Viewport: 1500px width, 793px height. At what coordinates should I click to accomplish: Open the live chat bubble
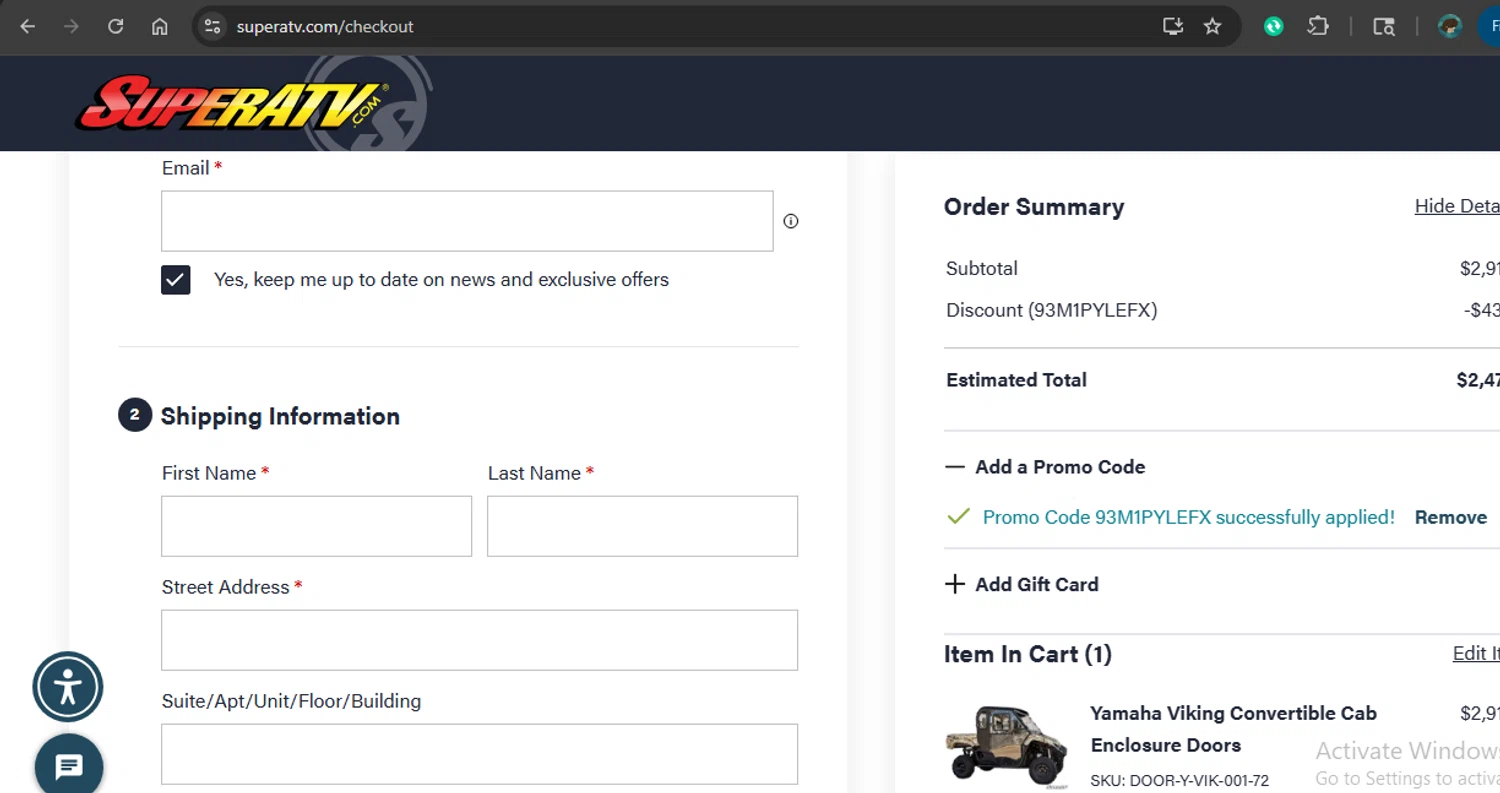(x=68, y=766)
